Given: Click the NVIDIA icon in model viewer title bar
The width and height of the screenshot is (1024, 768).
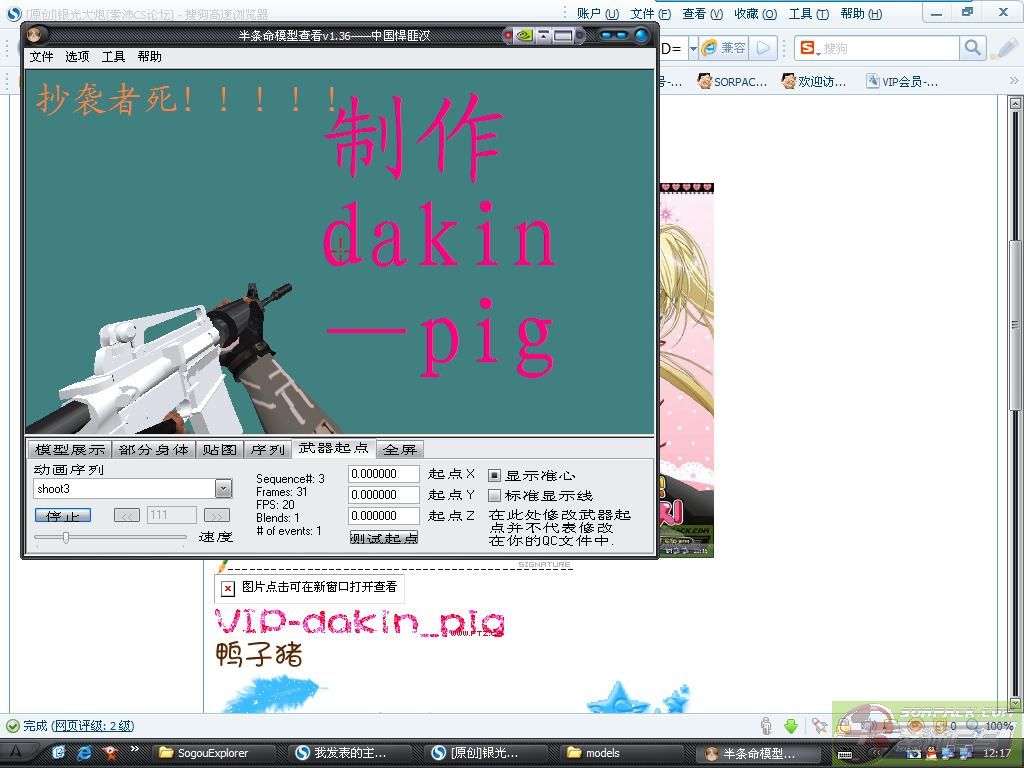Looking at the screenshot, I should point(523,35).
